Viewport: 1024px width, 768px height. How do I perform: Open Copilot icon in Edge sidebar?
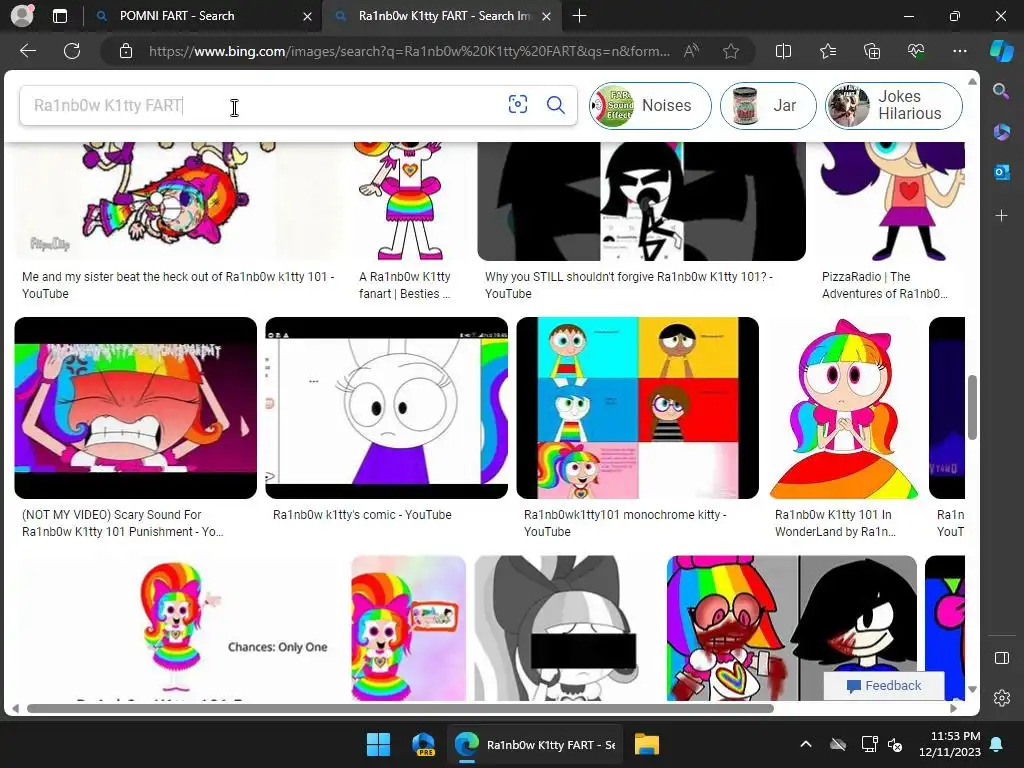tap(1001, 51)
